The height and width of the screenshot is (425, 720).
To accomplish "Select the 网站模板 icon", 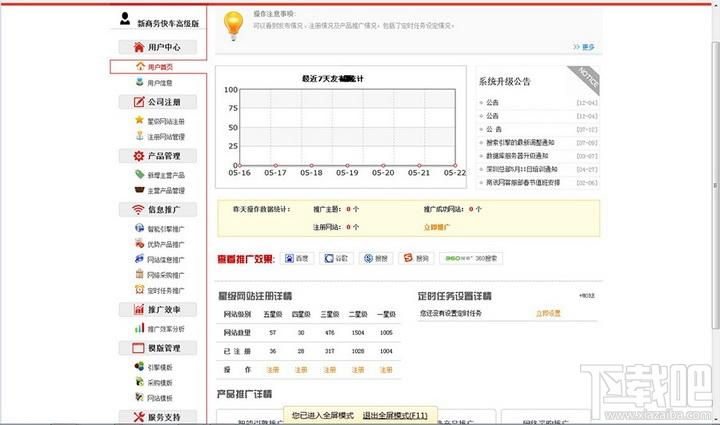I will (140, 397).
